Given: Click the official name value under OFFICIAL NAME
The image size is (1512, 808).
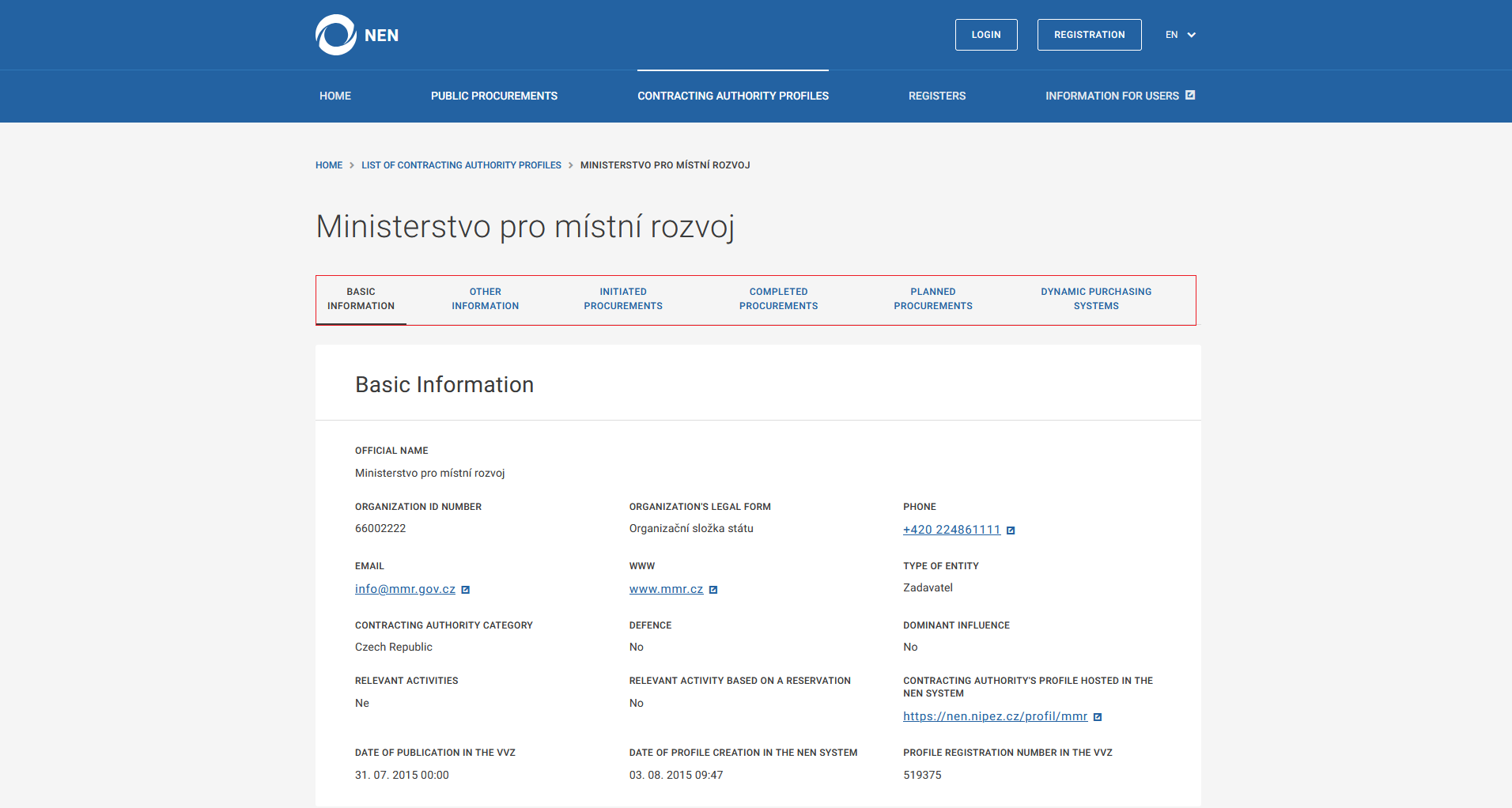Looking at the screenshot, I should point(430,473).
